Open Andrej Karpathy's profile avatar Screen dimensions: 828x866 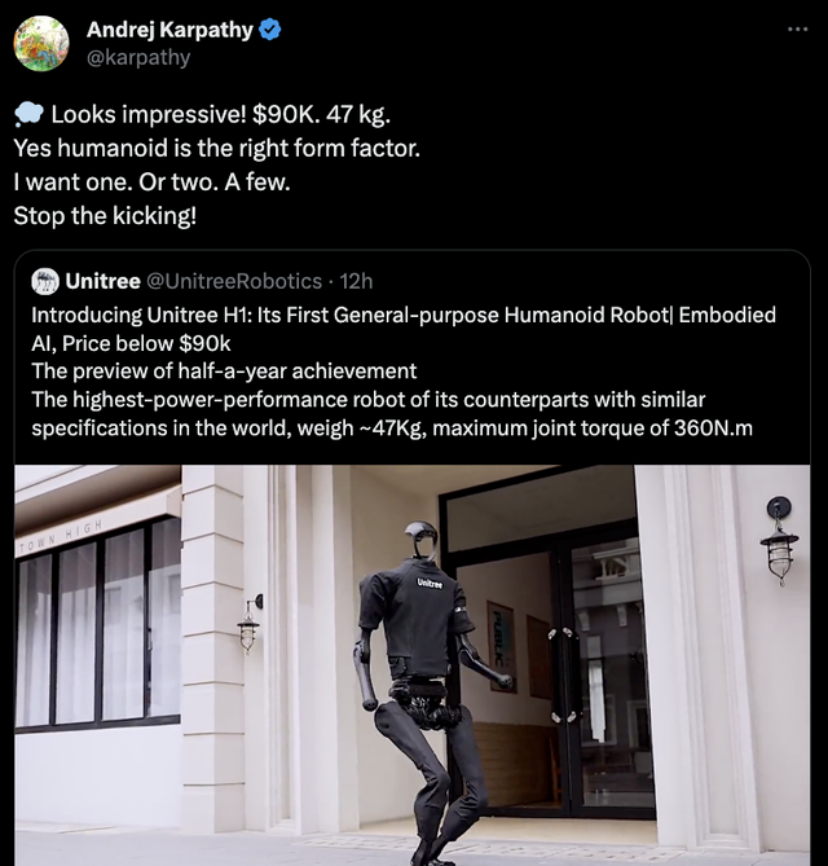[x=41, y=43]
